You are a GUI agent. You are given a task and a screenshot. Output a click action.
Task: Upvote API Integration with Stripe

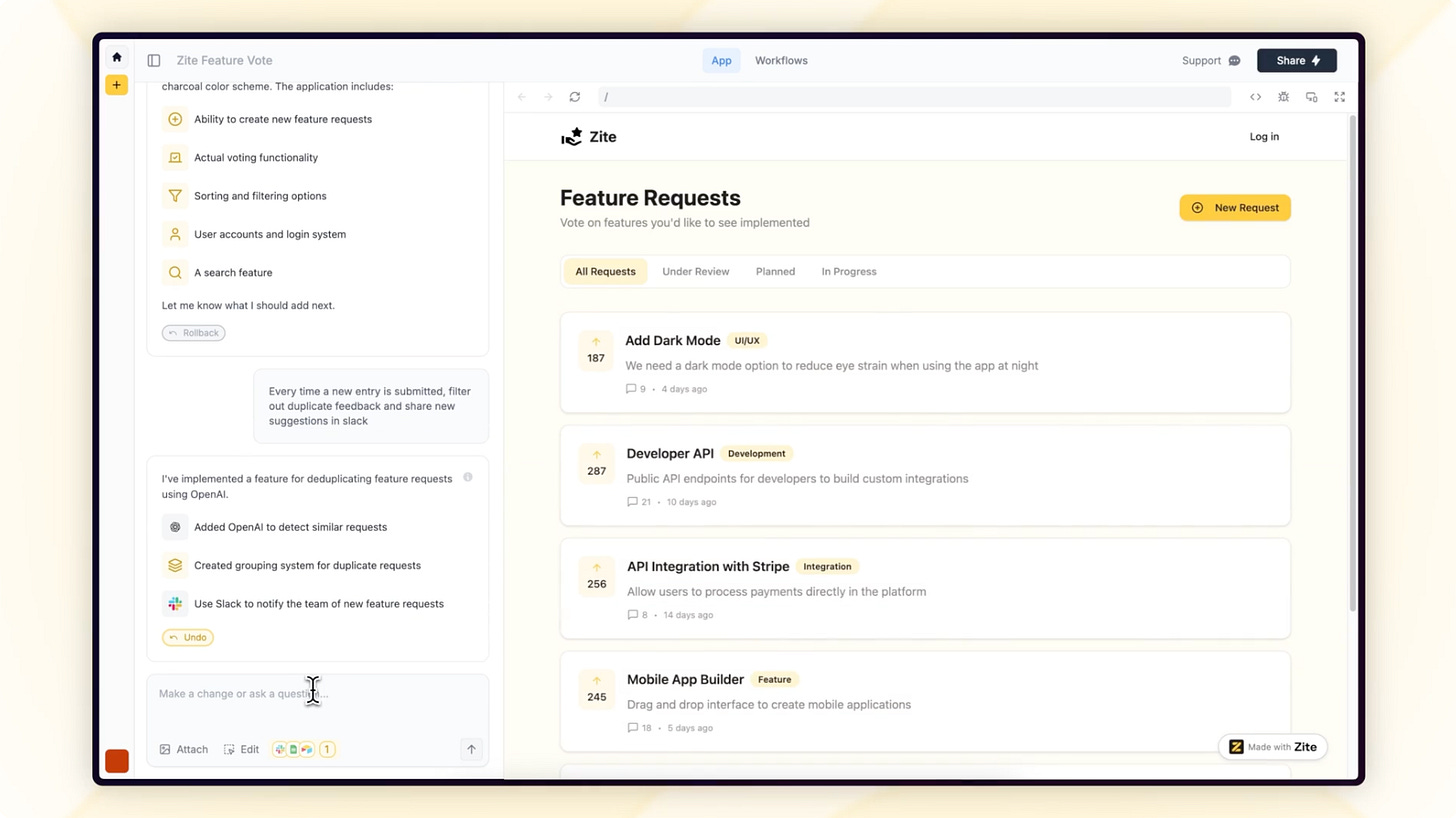596,576
